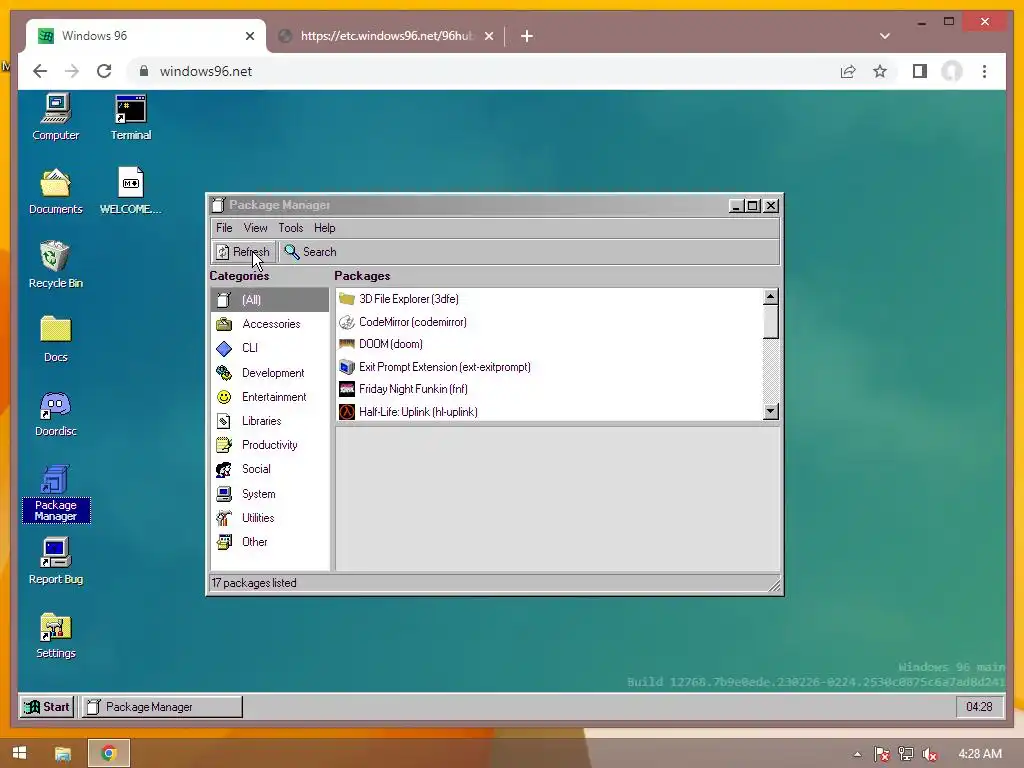Viewport: 1024px width, 768px height.
Task: Click the 3D File Explorer folder icon
Action: click(x=347, y=299)
